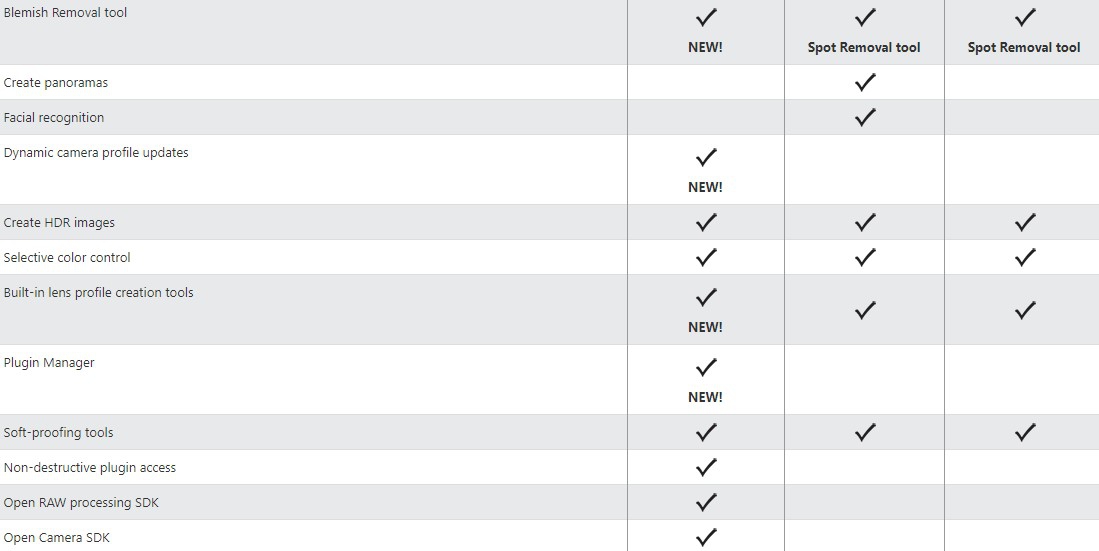Click the Blemish Removal tool first-column checkmark
1099x551 pixels.
click(705, 17)
